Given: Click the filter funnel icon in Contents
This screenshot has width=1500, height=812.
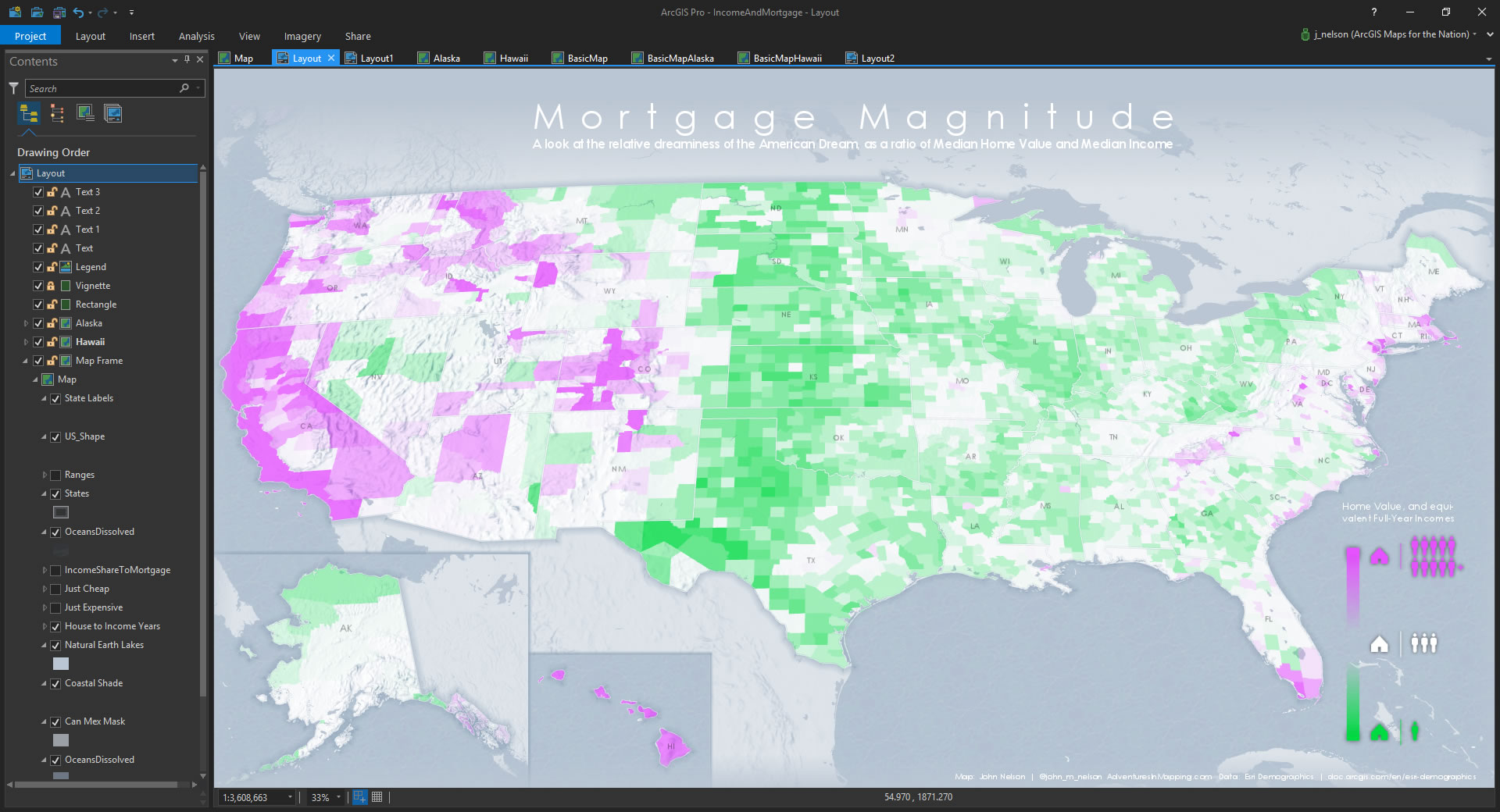Looking at the screenshot, I should [13, 88].
